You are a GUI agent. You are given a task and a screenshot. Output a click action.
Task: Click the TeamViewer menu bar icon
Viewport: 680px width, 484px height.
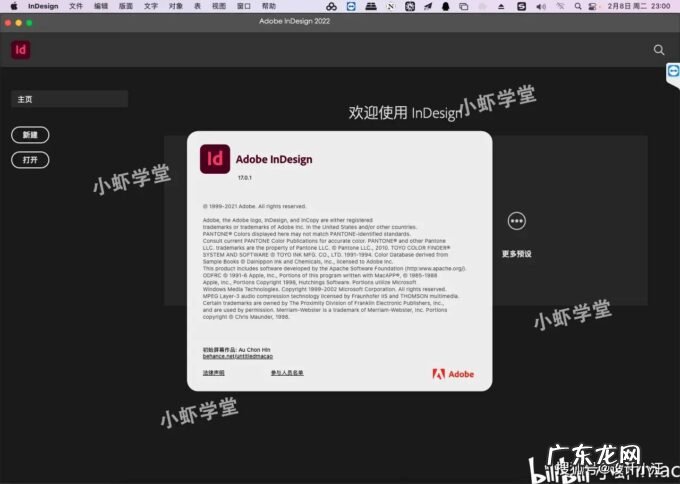coord(351,7)
